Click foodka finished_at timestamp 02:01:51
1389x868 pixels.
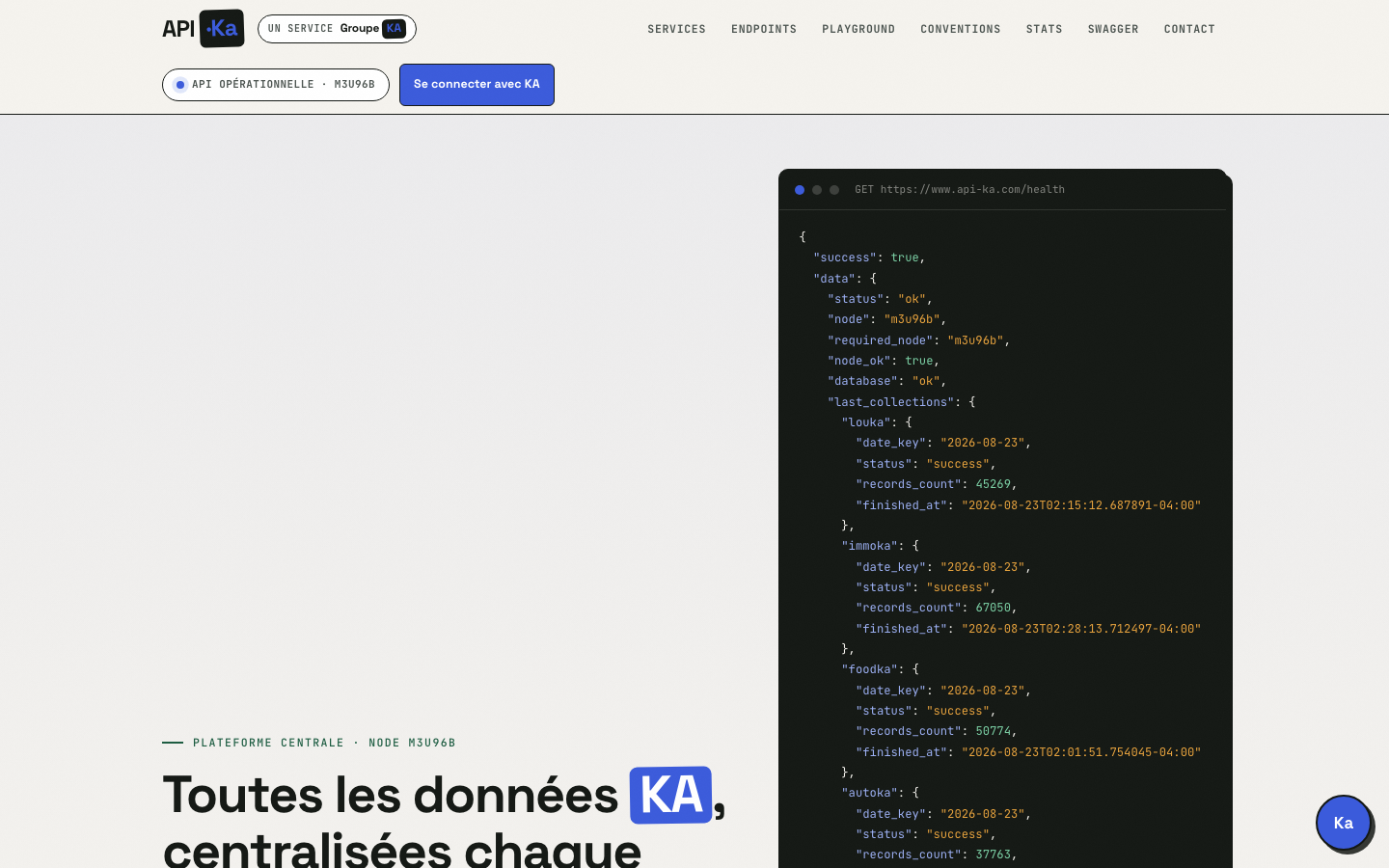[x=1081, y=752]
